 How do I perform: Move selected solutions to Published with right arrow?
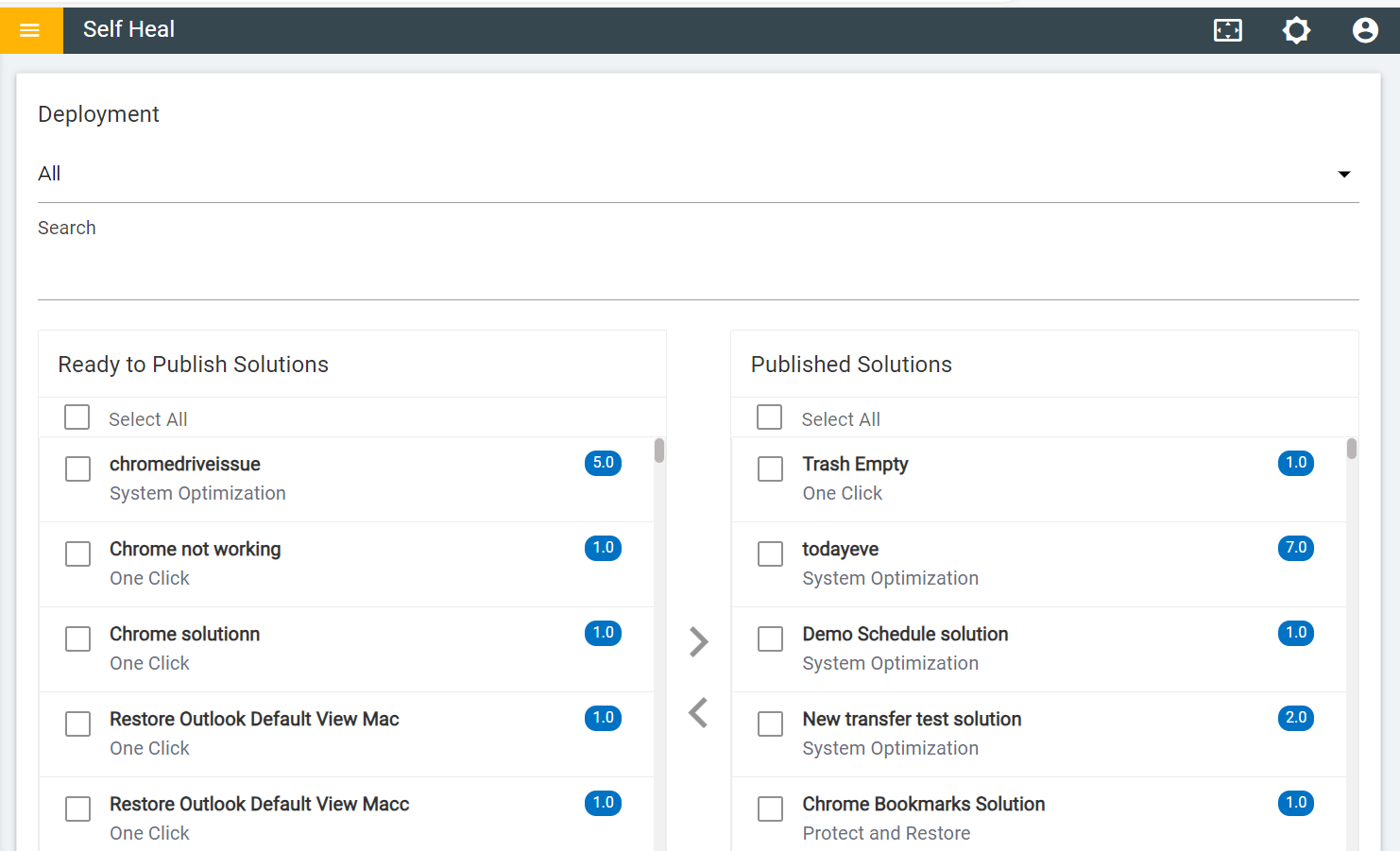pos(698,642)
